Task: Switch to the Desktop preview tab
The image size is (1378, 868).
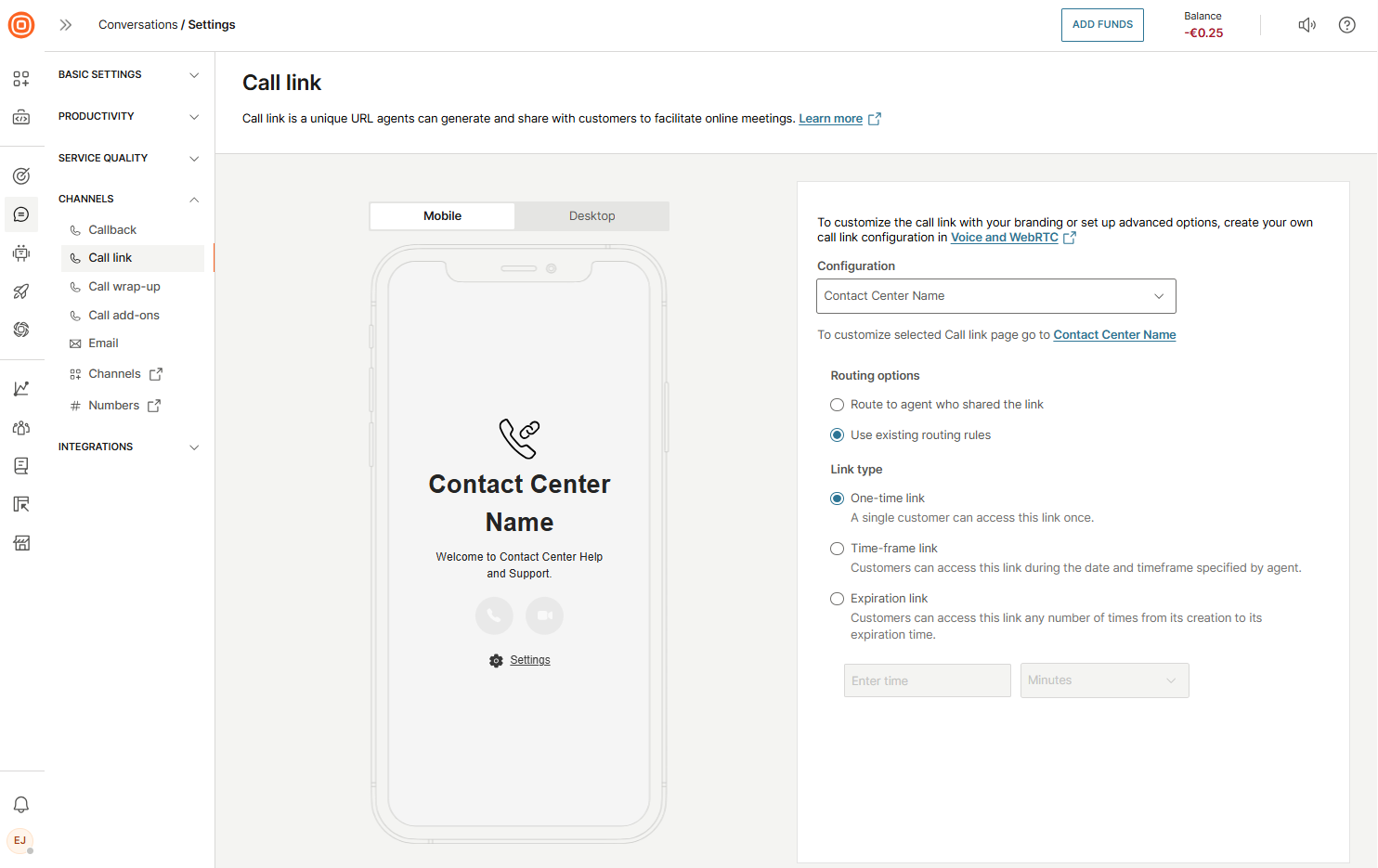Action: [x=591, y=216]
